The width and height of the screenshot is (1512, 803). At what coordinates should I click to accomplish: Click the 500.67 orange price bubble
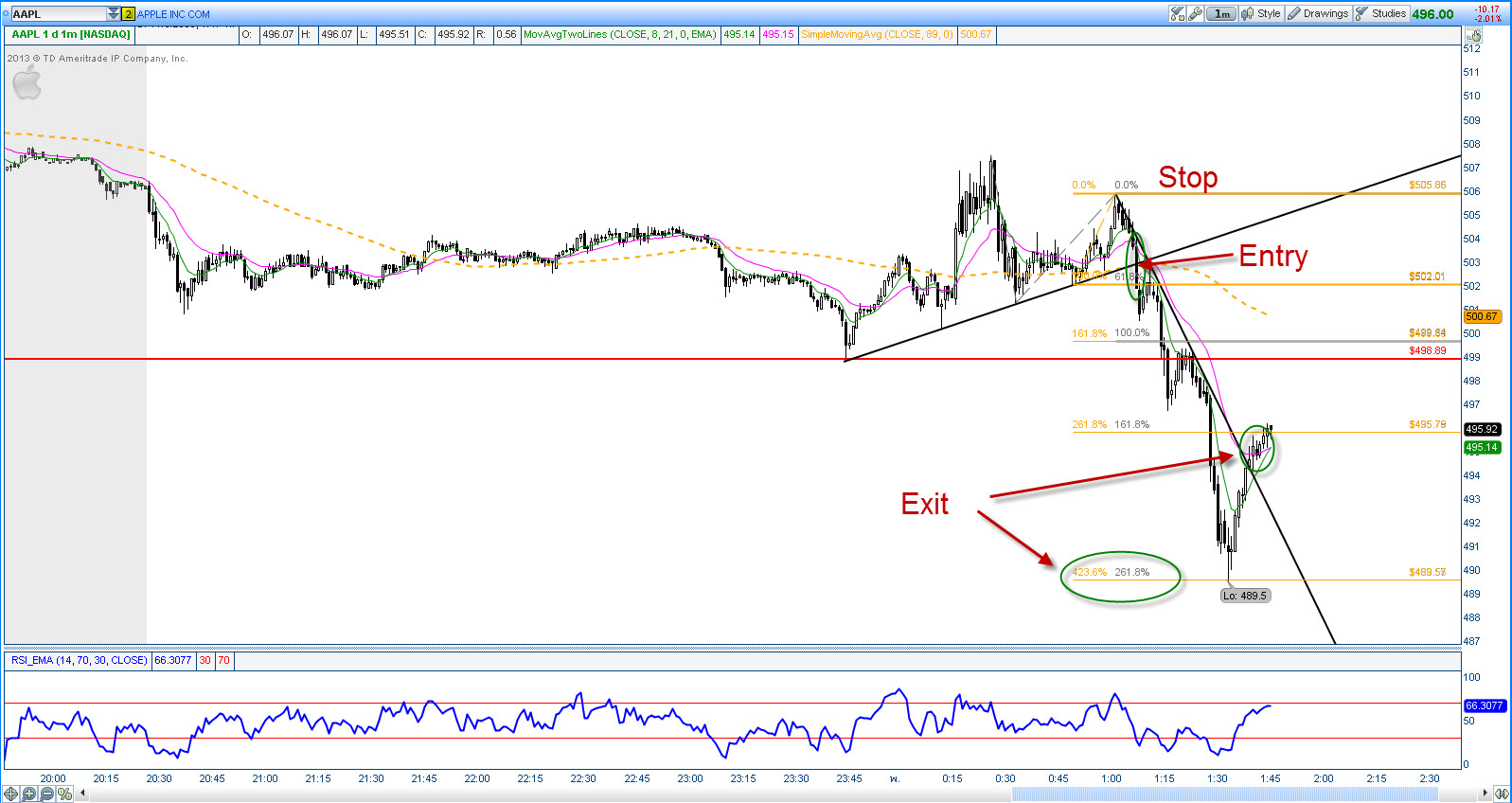point(1482,316)
